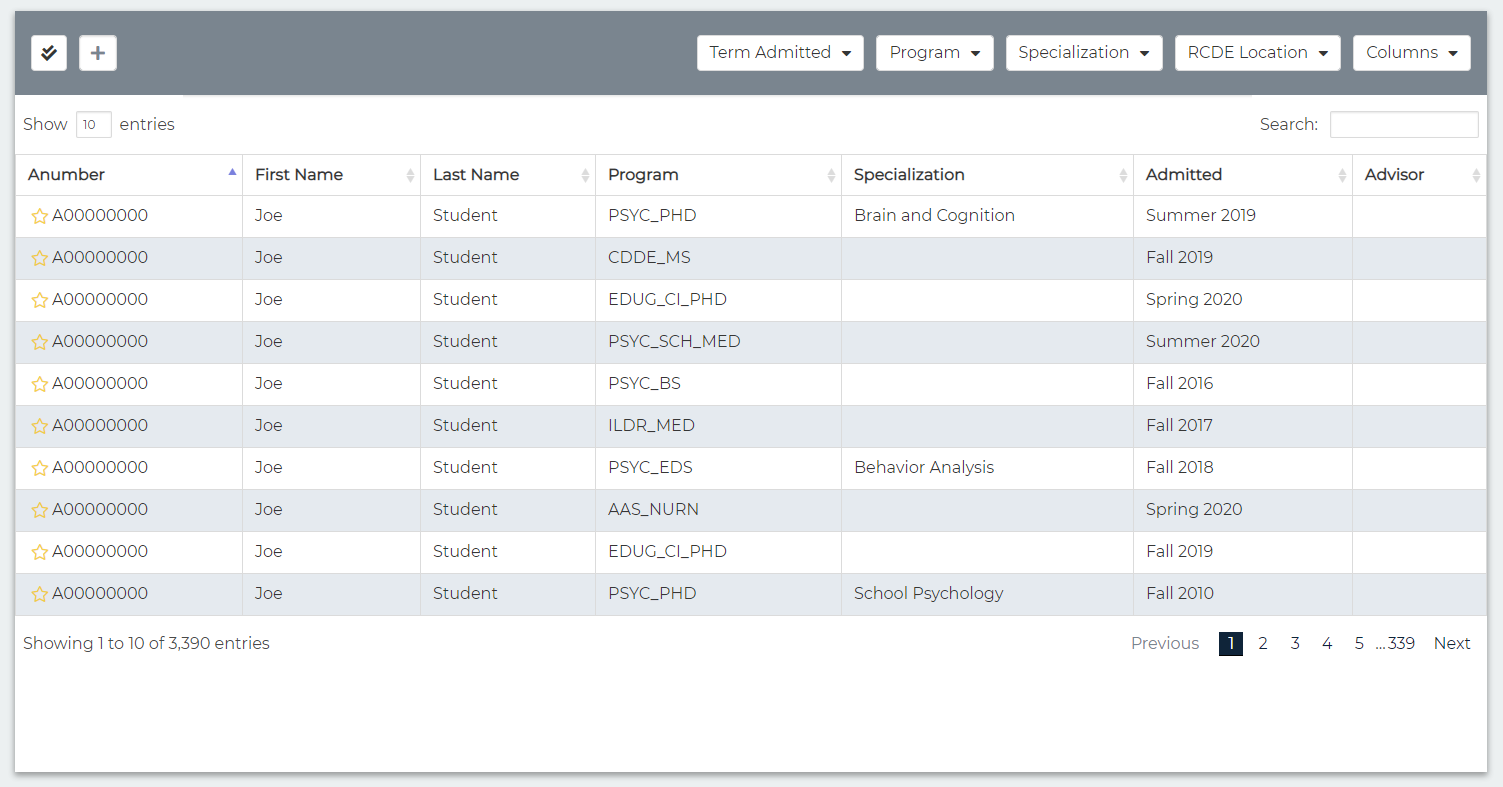Jump to page 339
Image resolution: width=1503 pixels, height=787 pixels.
[x=1400, y=644]
